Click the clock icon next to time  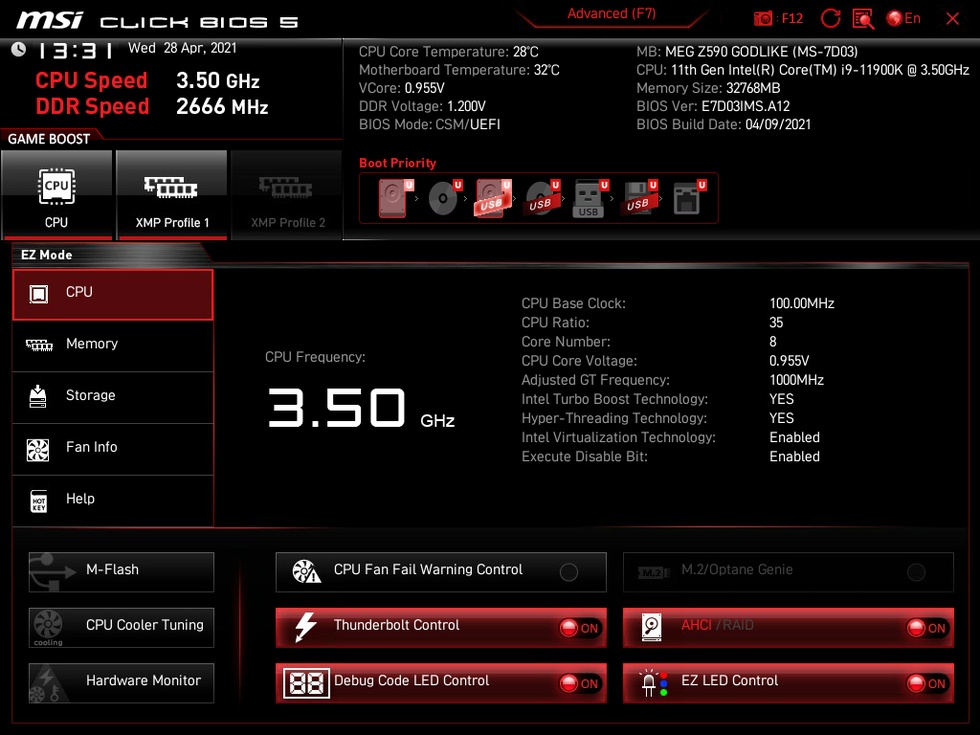coord(19,49)
